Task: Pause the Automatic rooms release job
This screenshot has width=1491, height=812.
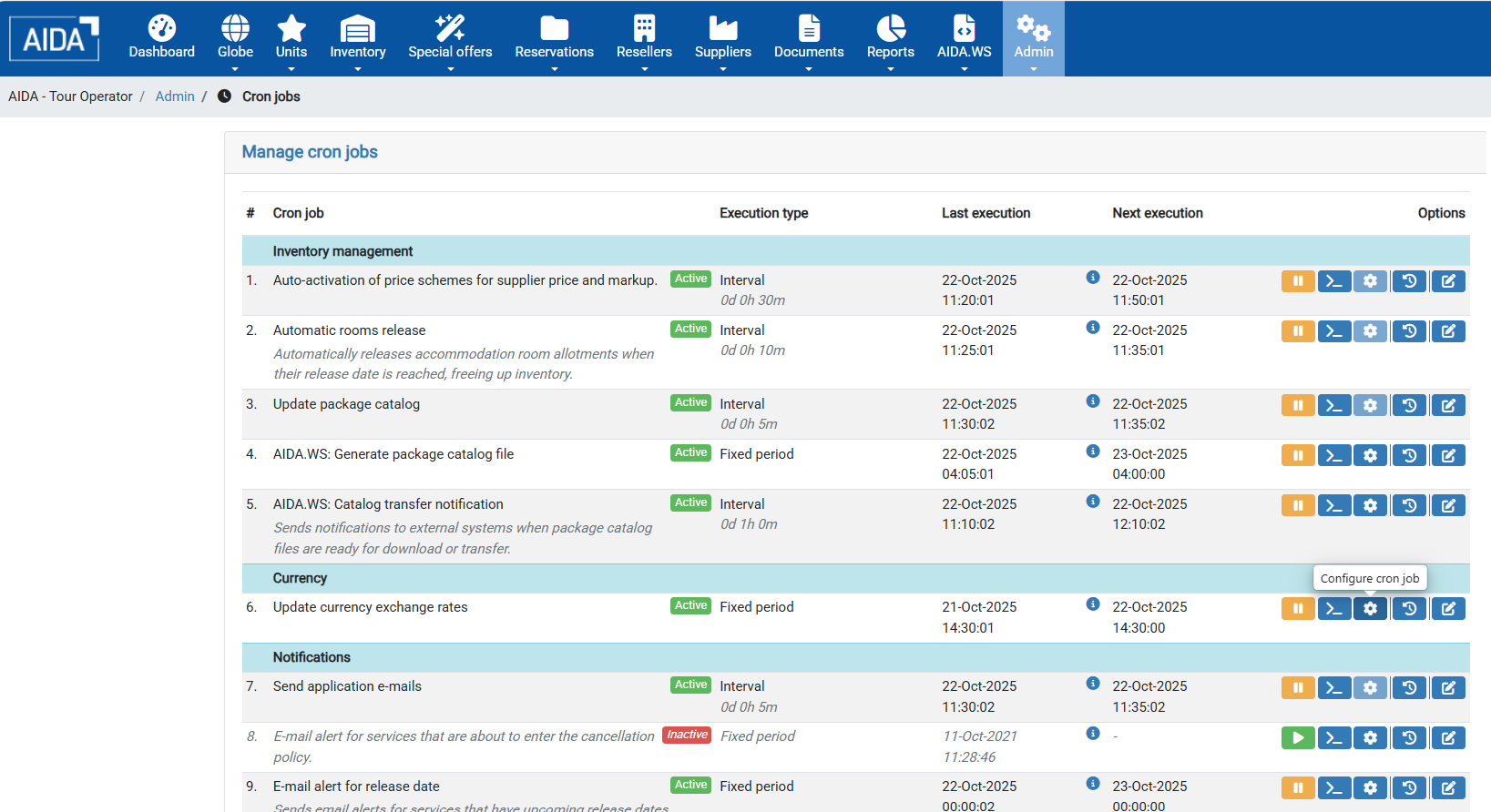Action: click(1298, 331)
